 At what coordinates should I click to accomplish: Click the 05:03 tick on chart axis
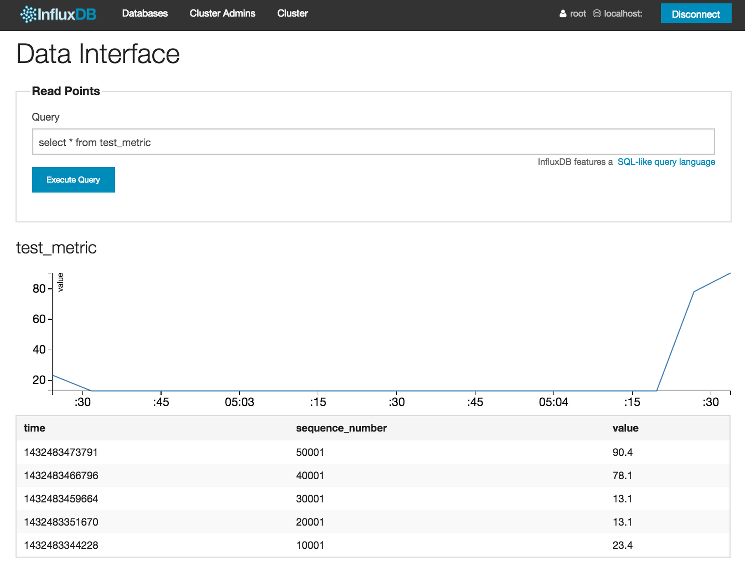[239, 402]
